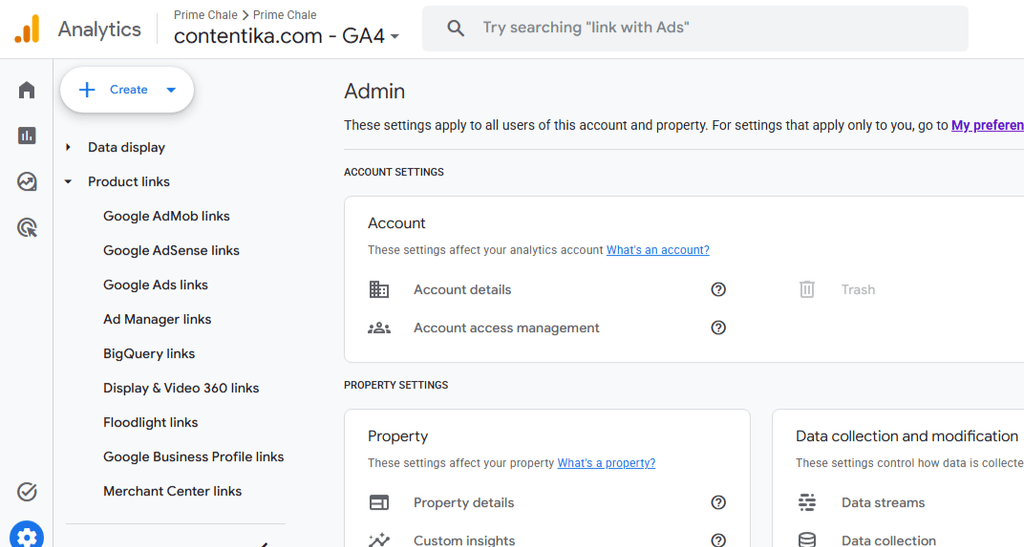
Task: Open Google AdMob links
Action: tap(167, 216)
